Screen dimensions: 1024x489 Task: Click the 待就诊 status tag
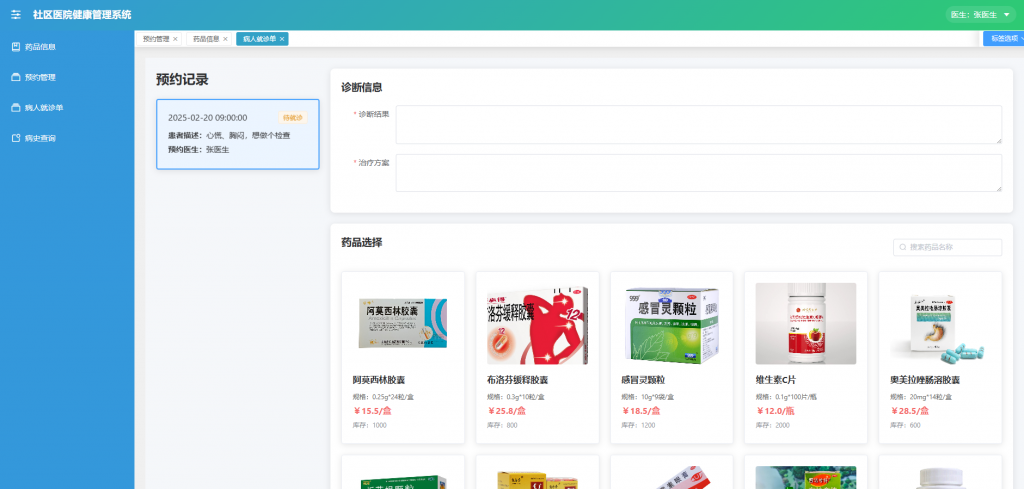pos(293,118)
